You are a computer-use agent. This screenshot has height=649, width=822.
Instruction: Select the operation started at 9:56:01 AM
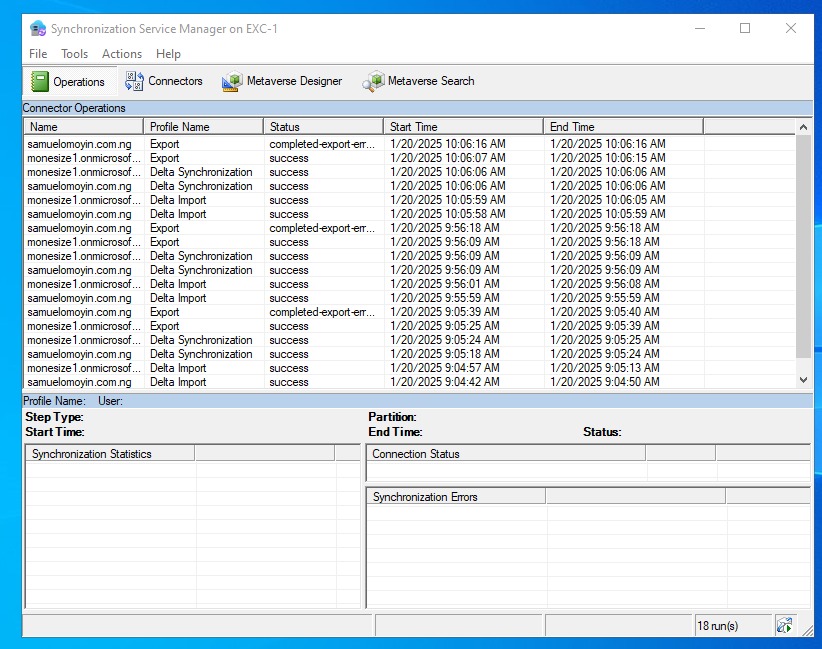click(x=409, y=284)
